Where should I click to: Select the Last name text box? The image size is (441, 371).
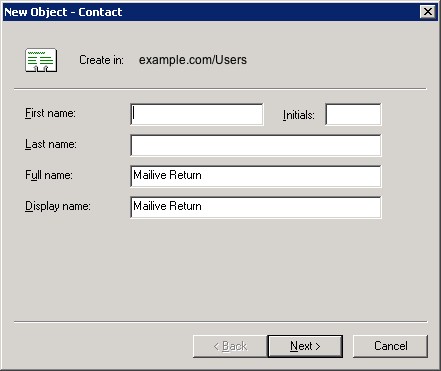256,145
